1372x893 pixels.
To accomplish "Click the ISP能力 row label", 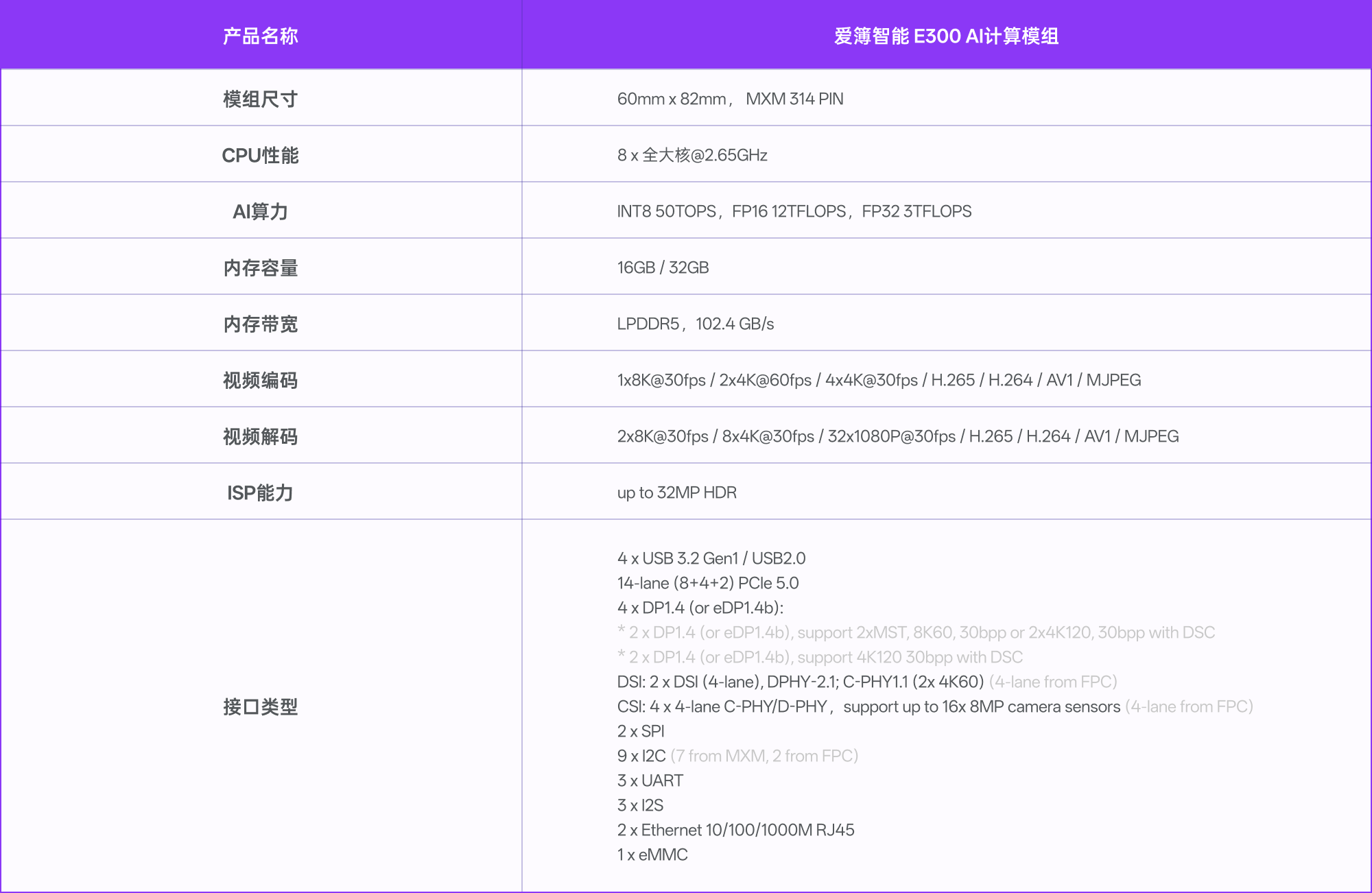I will (260, 492).
